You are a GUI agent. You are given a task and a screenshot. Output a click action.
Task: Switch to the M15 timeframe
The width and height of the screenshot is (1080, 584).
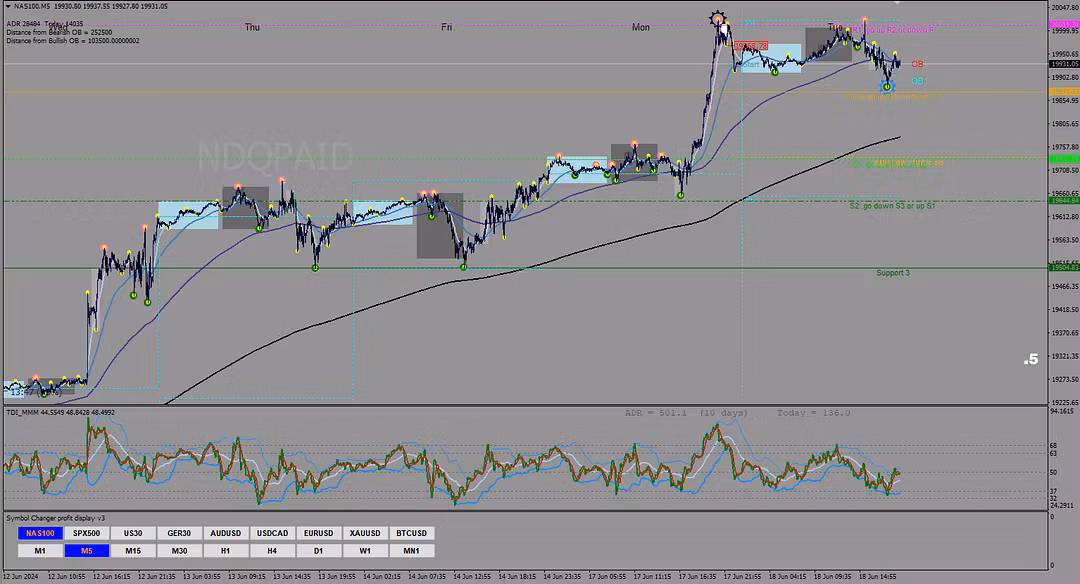point(132,550)
